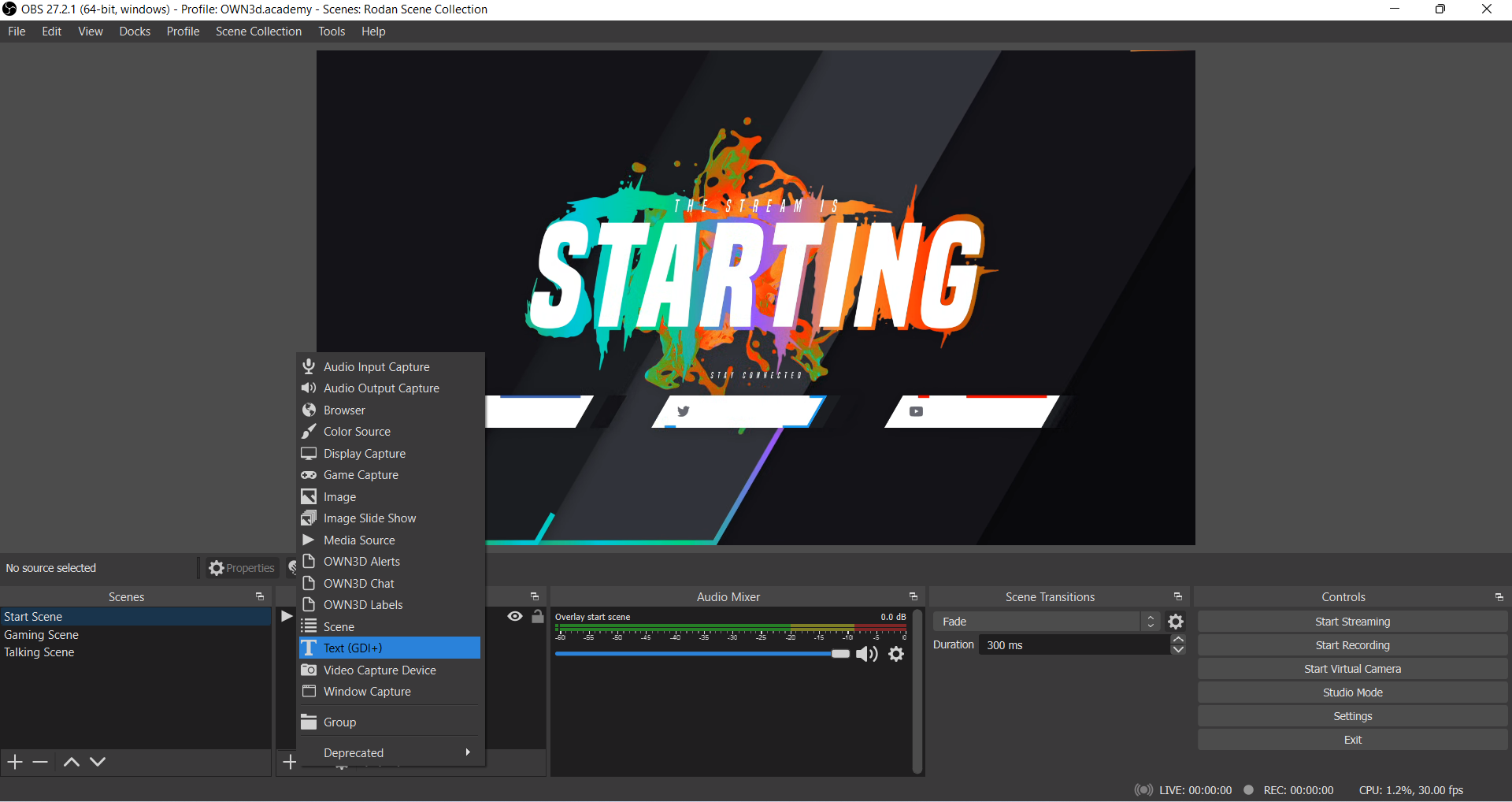Click the Start Virtual Camera button

(1352, 669)
